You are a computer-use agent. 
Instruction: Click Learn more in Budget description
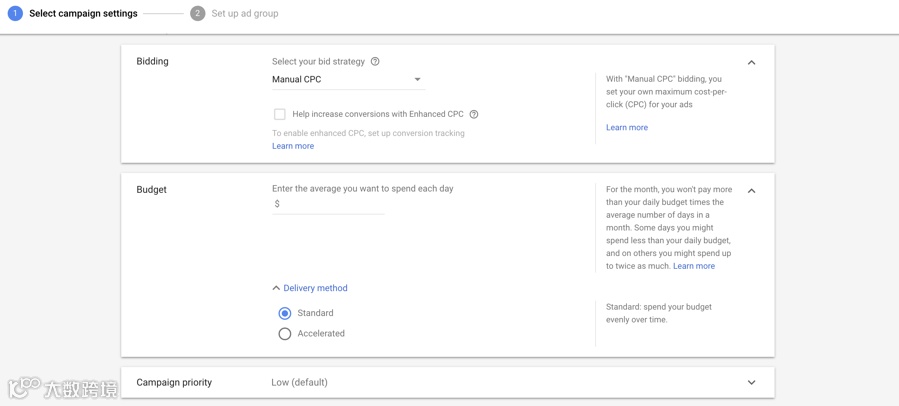[694, 266]
